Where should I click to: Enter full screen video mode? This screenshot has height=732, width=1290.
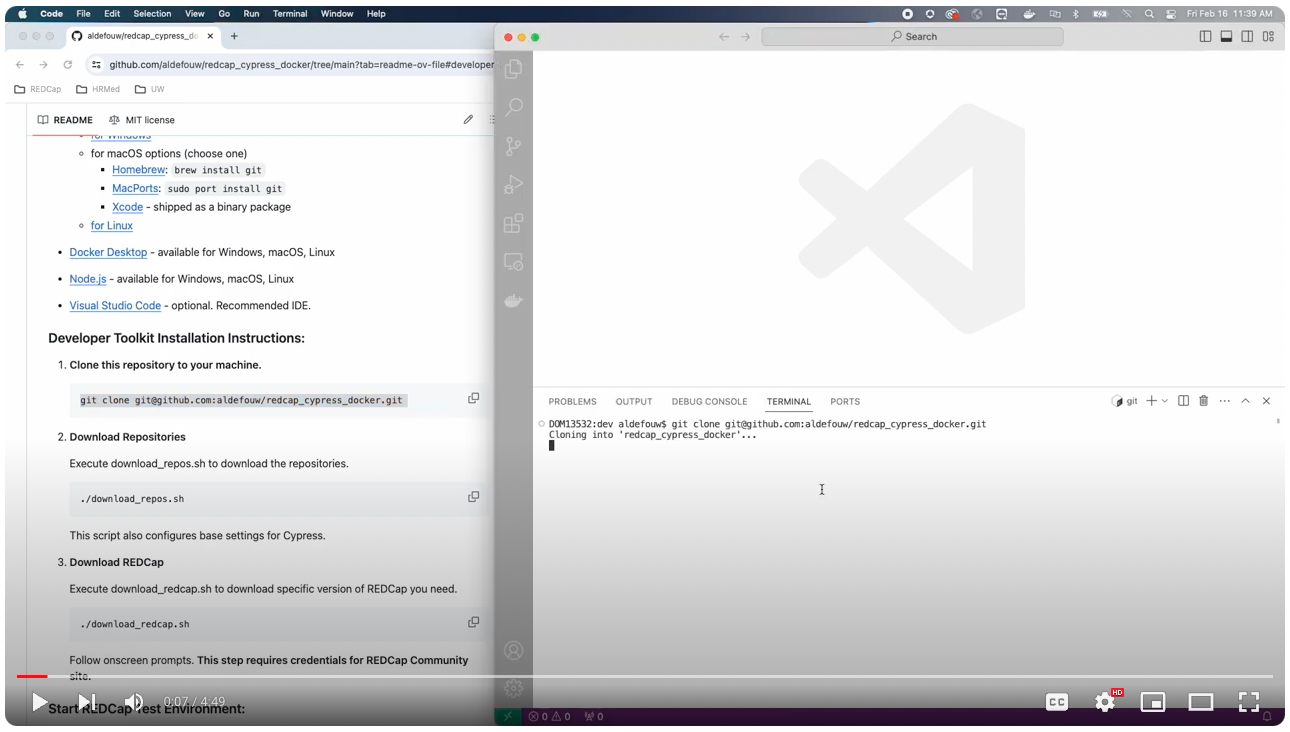1249,702
